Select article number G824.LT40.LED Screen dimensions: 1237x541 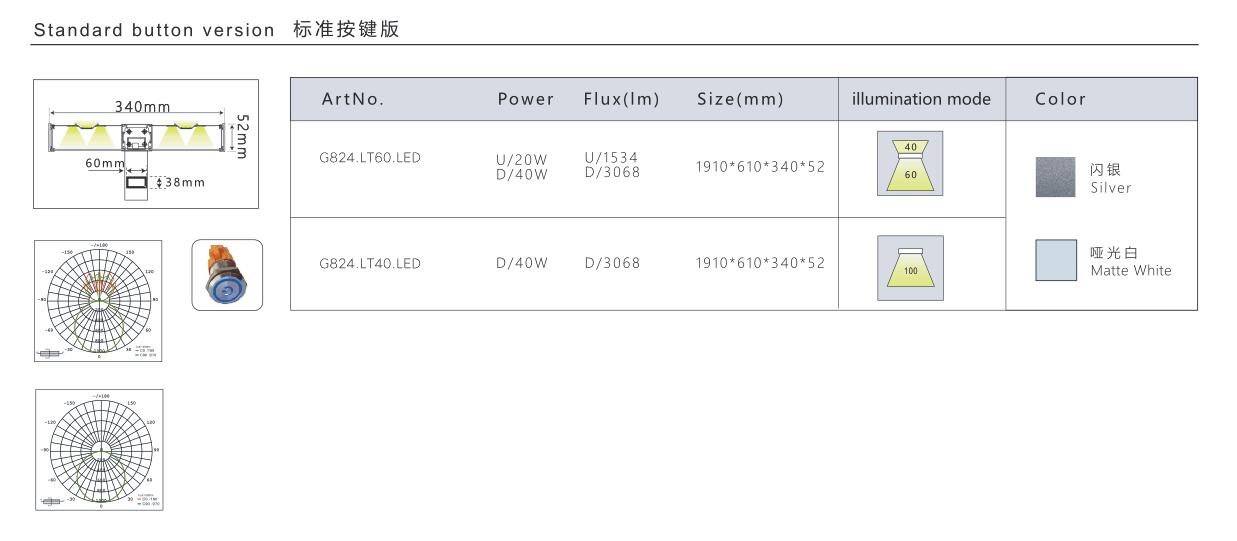tap(371, 264)
